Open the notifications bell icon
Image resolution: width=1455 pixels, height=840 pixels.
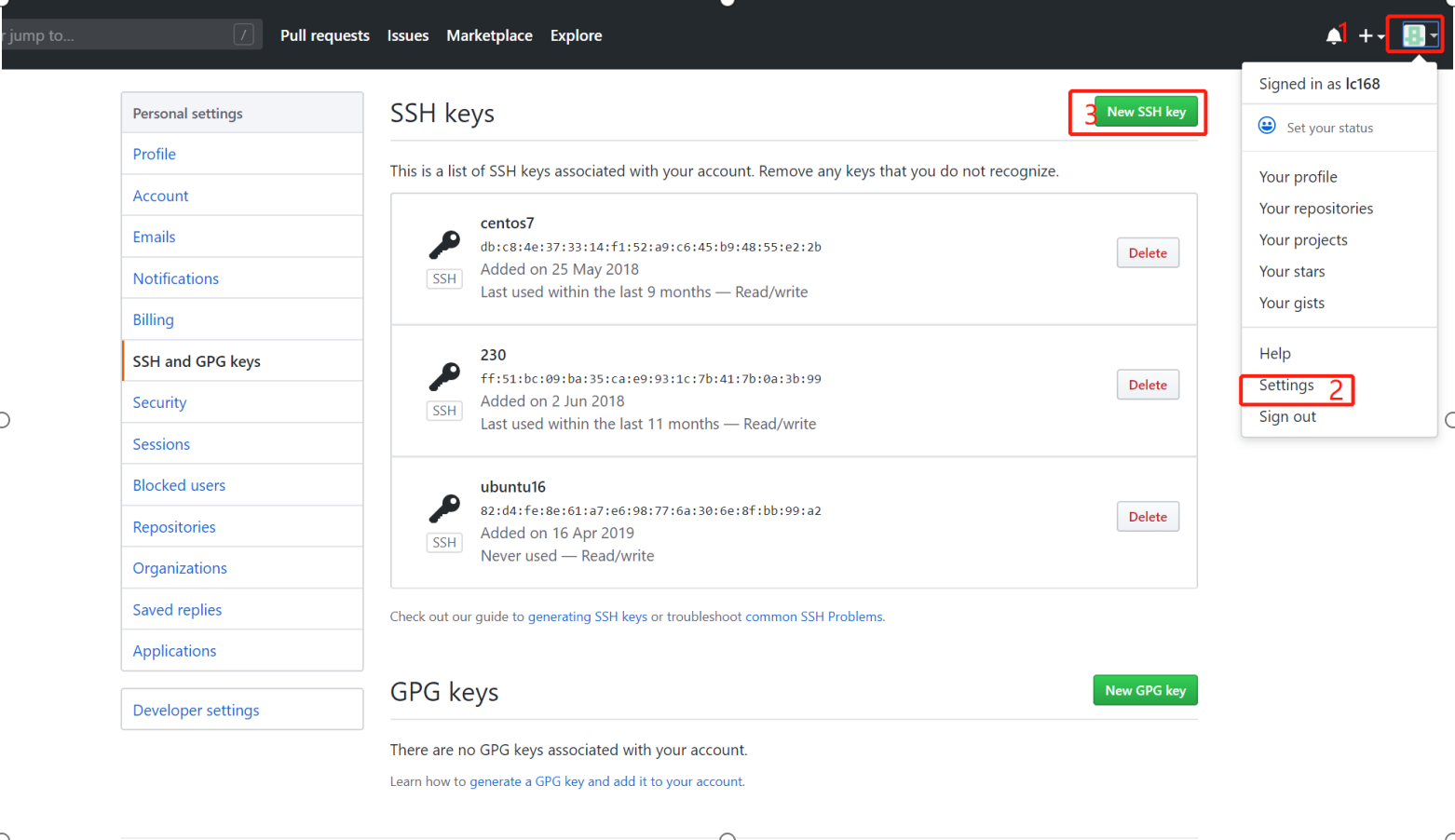(x=1334, y=35)
